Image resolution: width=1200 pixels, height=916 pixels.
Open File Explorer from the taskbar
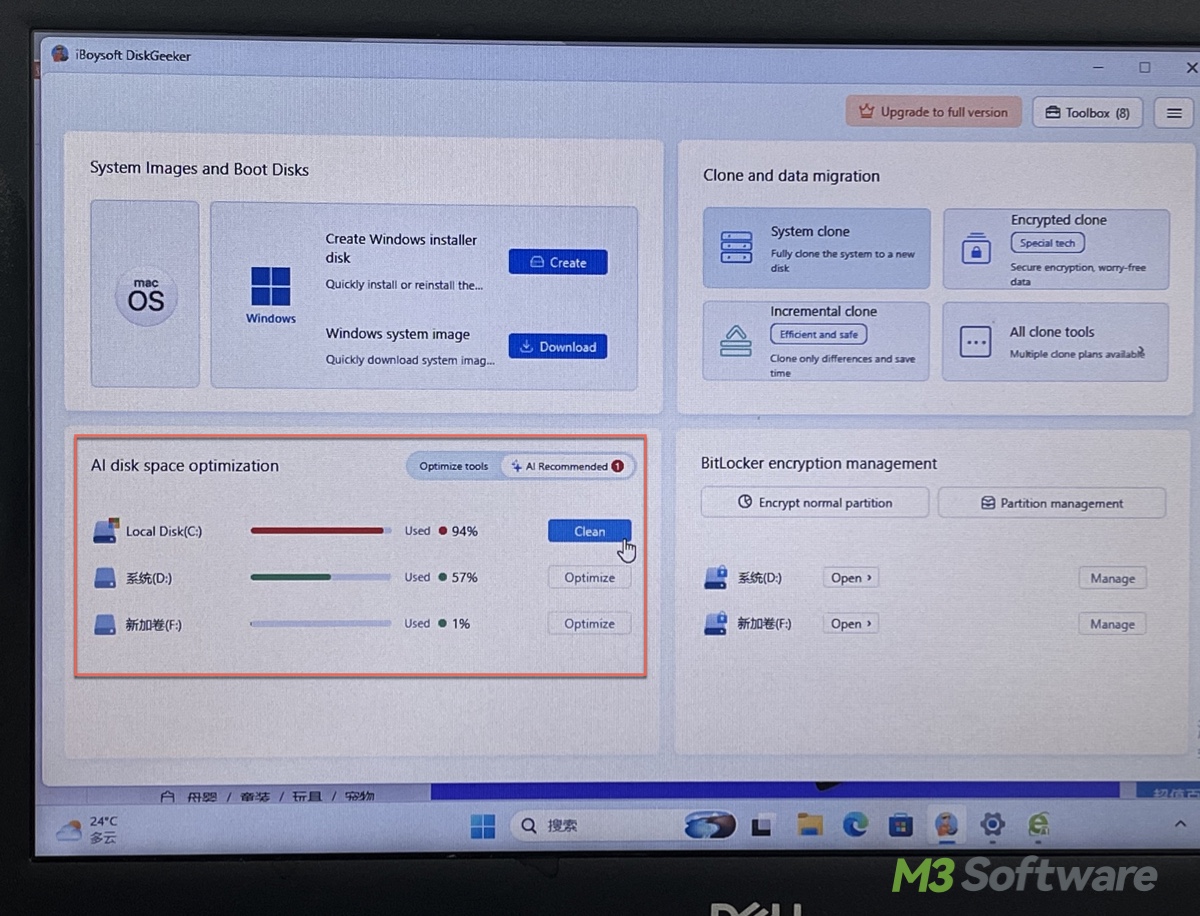tap(809, 825)
